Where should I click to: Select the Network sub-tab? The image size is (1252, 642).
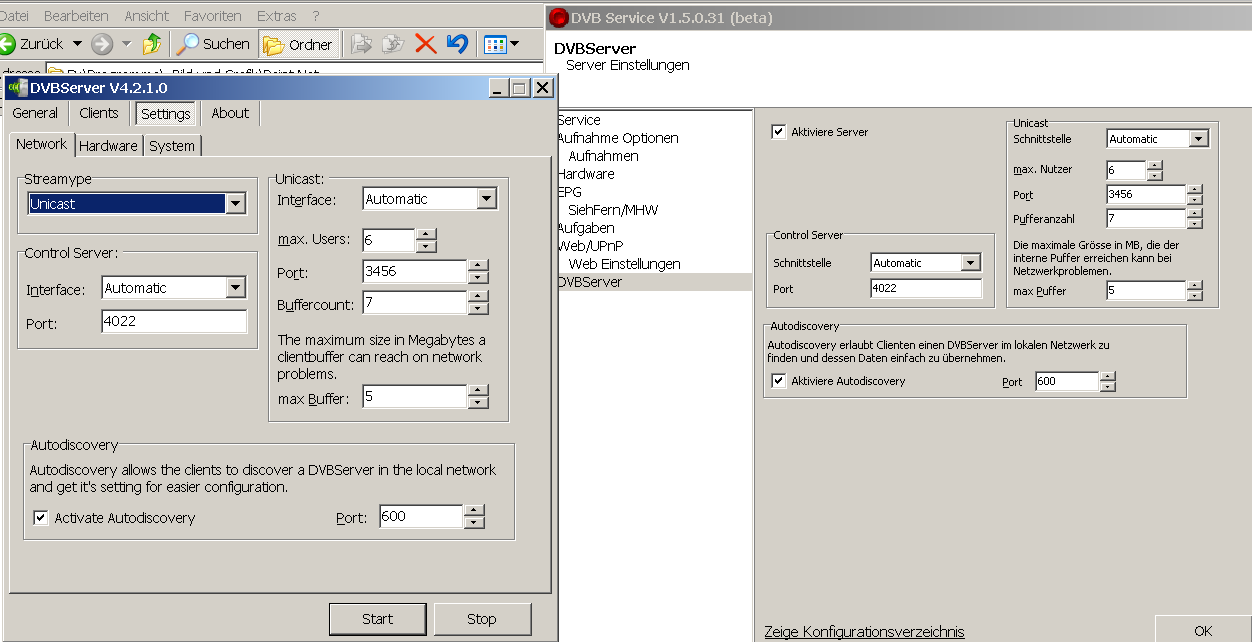[42, 144]
